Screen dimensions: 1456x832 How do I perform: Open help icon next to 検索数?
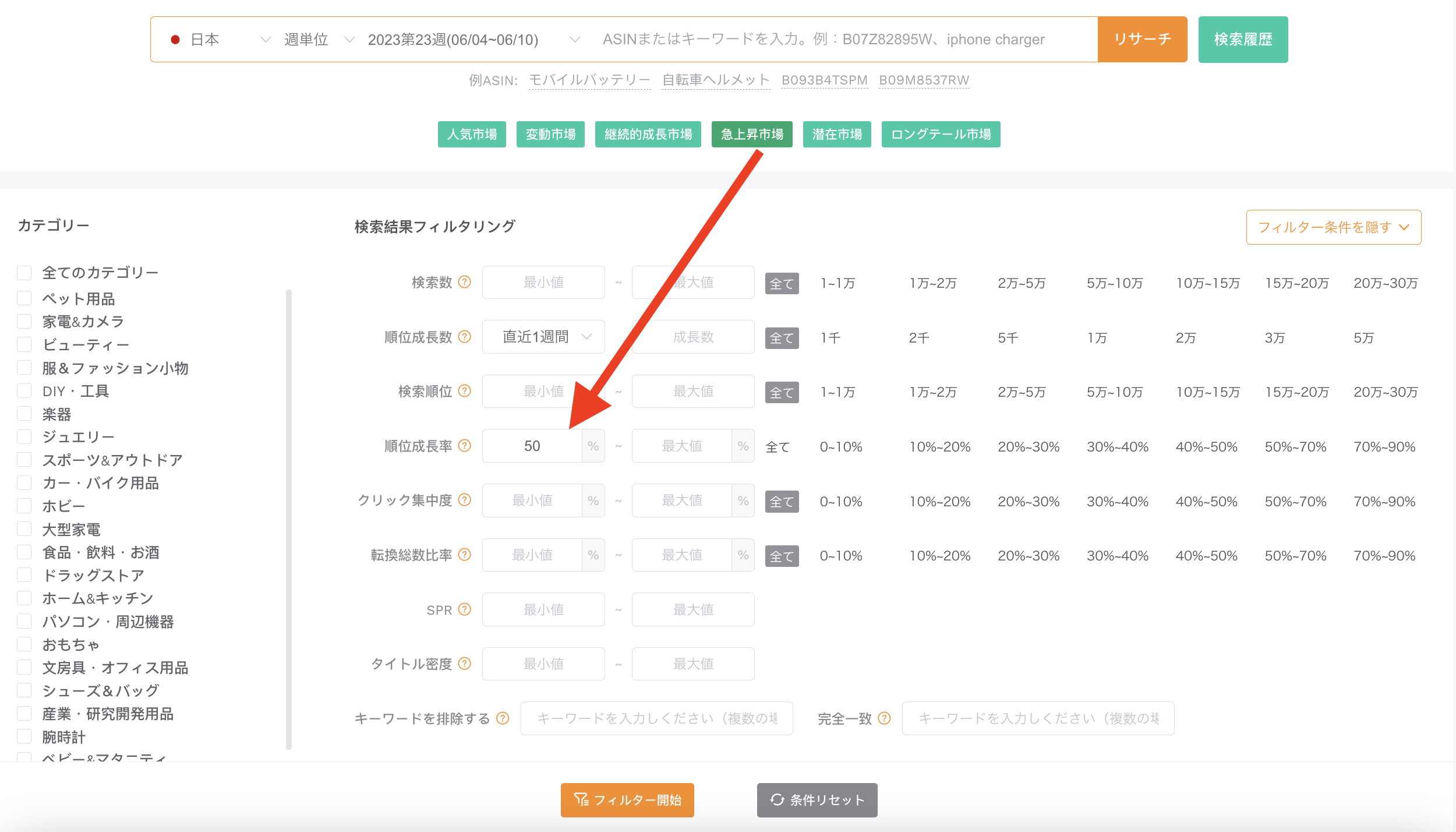(464, 282)
